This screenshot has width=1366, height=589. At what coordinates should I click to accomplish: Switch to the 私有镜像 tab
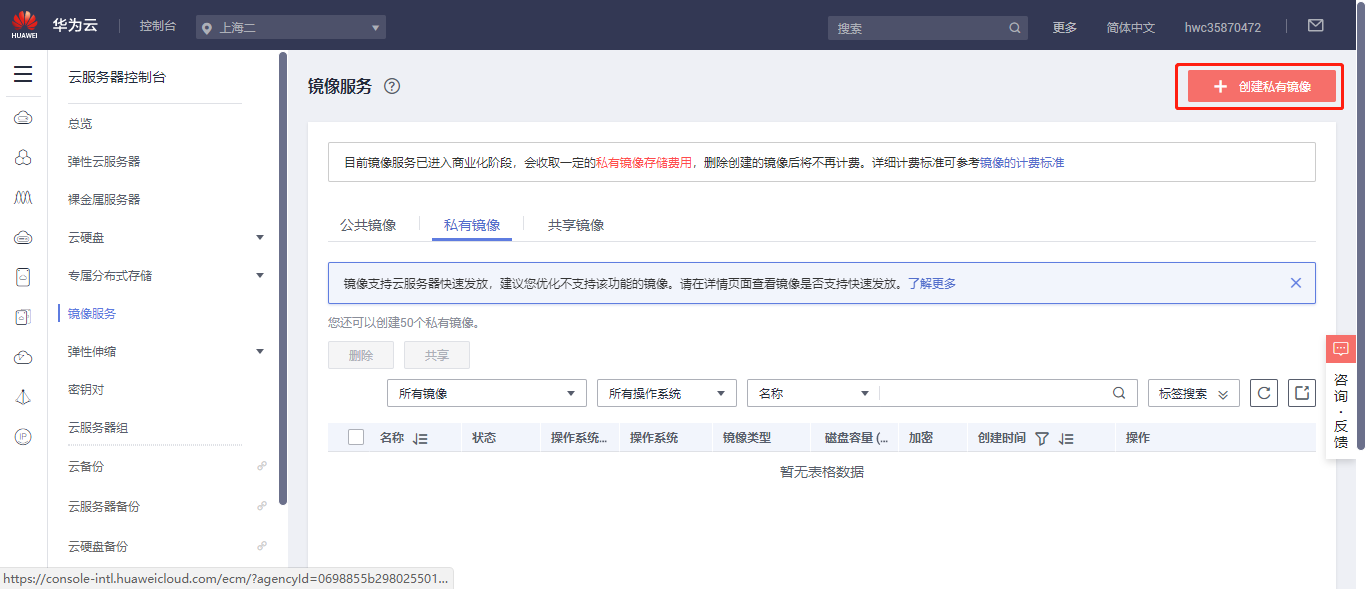(472, 225)
